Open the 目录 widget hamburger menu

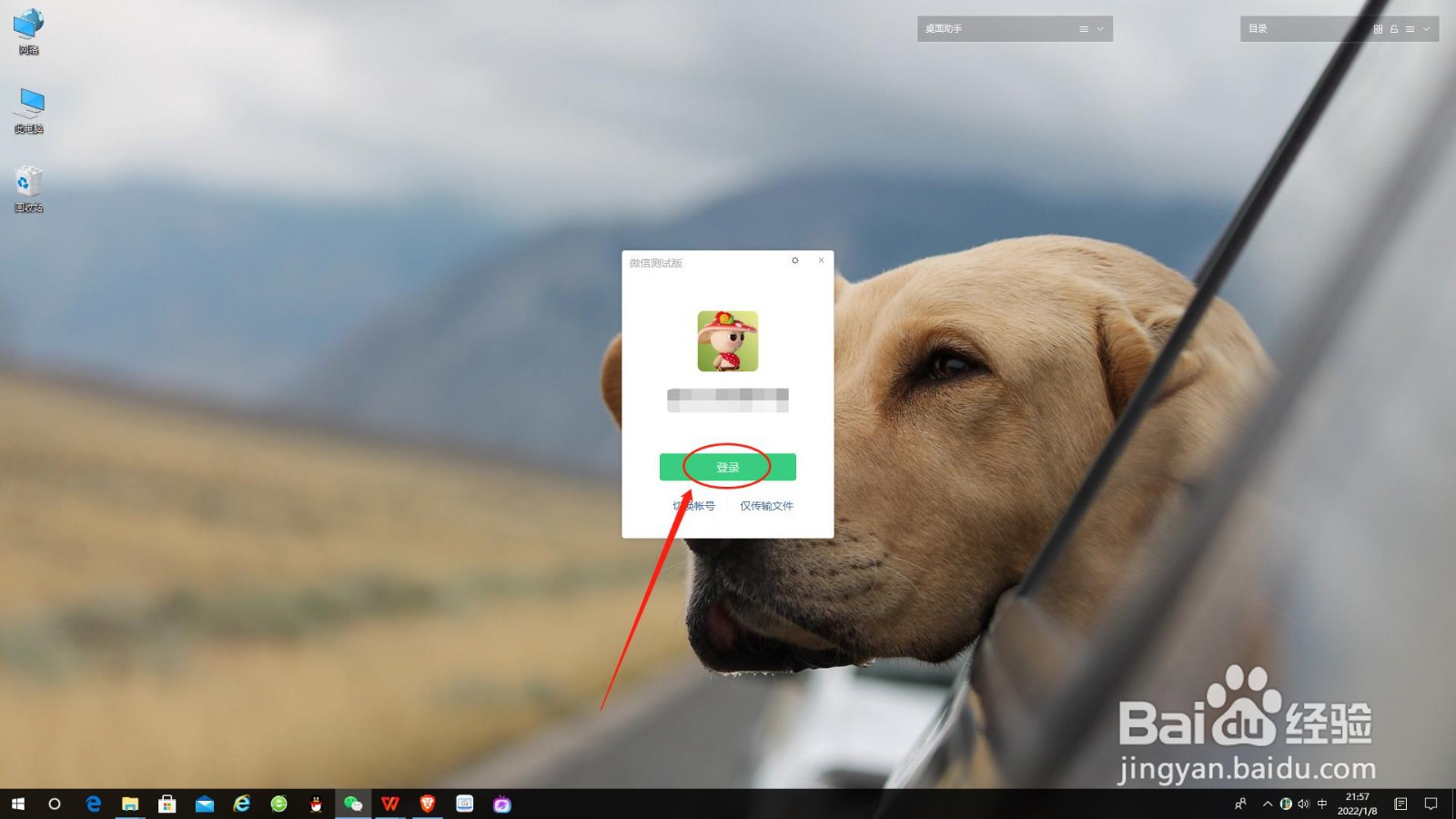coord(1410,29)
